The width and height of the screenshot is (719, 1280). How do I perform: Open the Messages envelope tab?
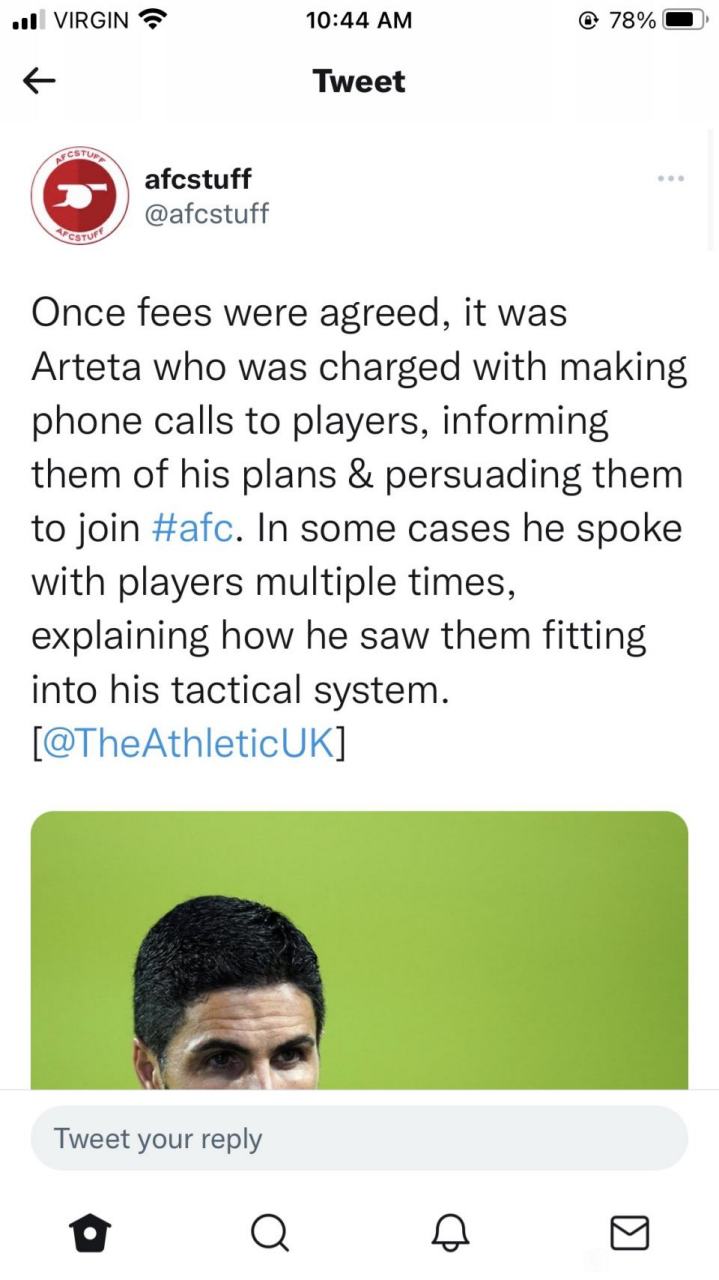point(629,1233)
